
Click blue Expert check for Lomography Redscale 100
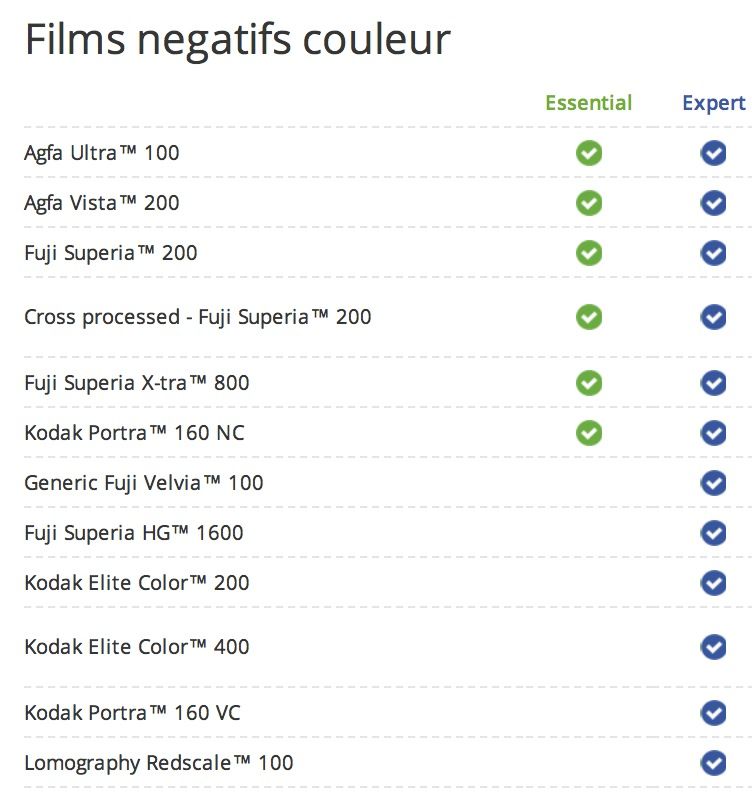pyautogui.click(x=713, y=763)
